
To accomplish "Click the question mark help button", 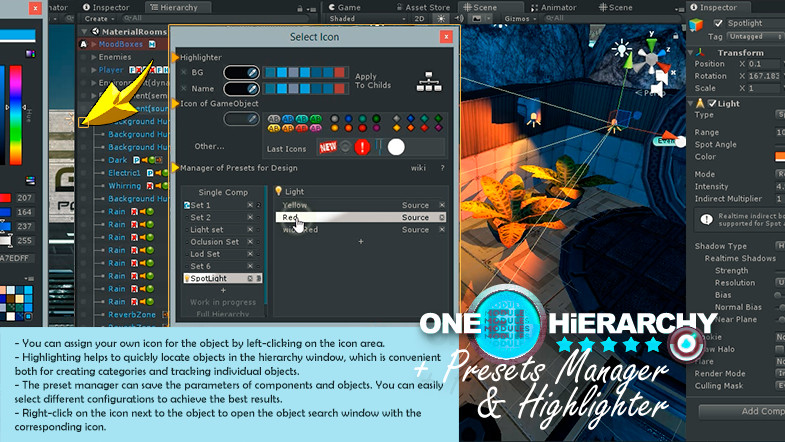I will point(443,168).
